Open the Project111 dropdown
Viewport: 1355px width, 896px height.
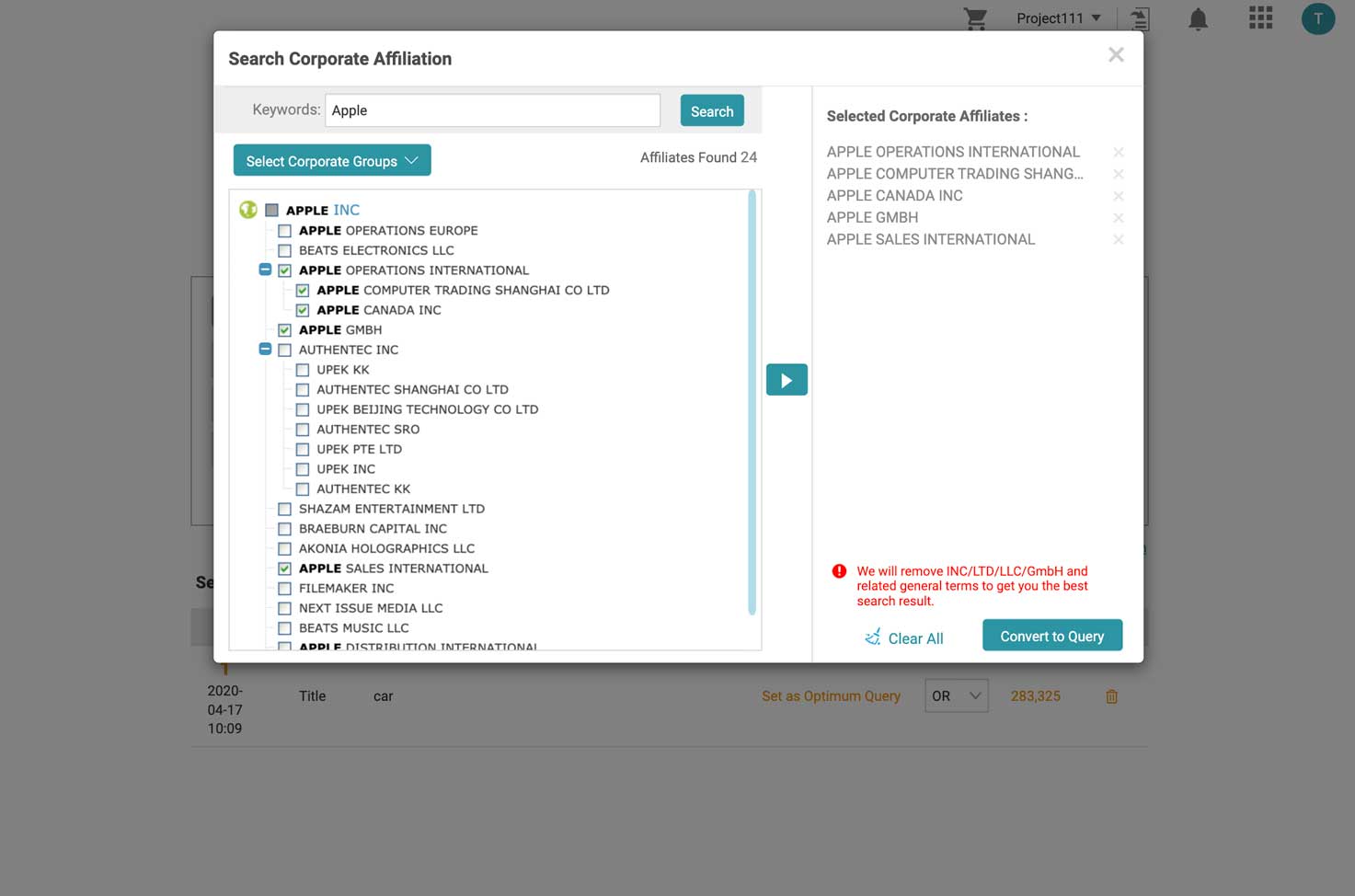[1058, 18]
